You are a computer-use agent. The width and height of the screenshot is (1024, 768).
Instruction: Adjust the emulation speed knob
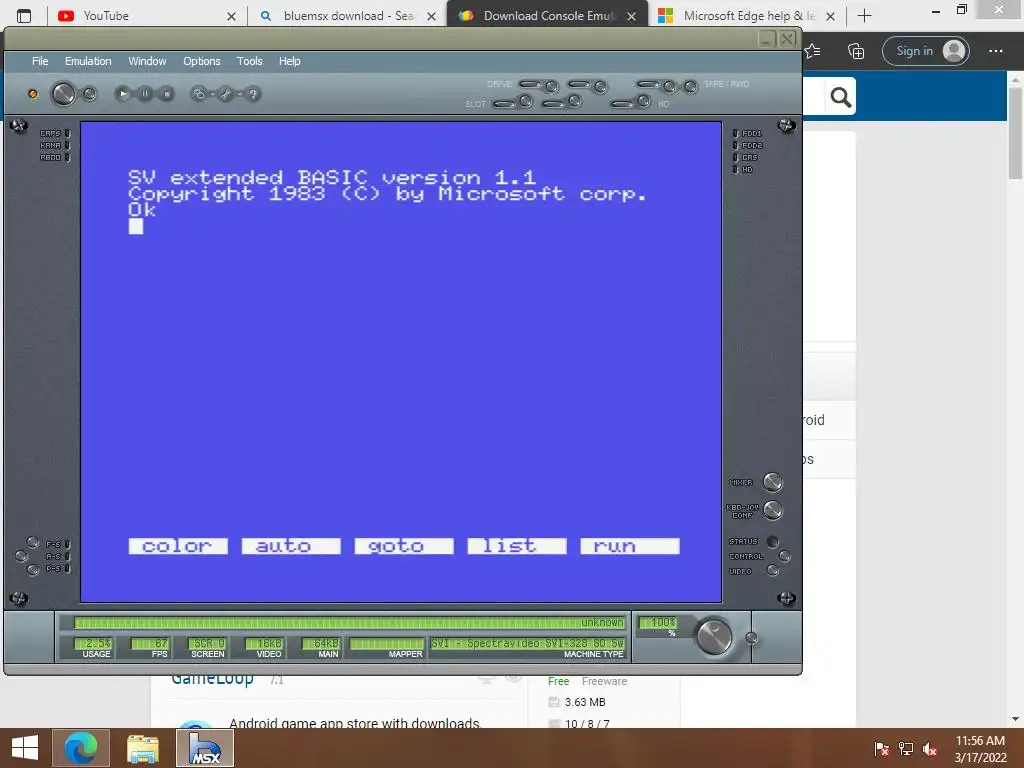point(714,636)
